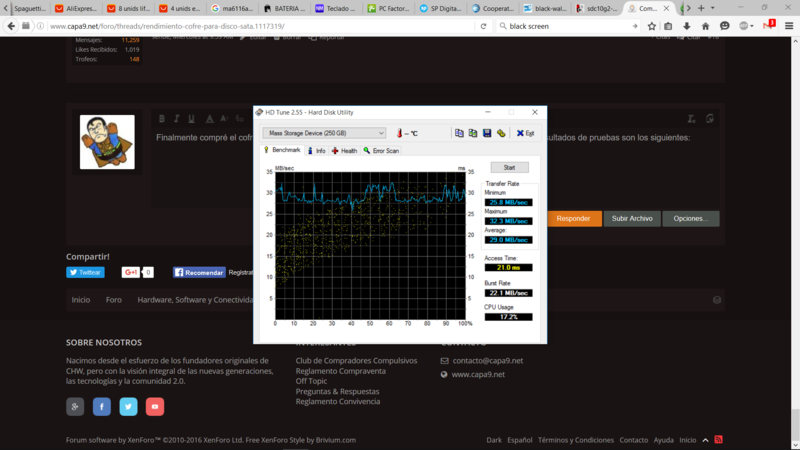The height and width of the screenshot is (450, 800).
Task: Open the Reglamento Compraventa link
Action: pyautogui.click(x=340, y=371)
